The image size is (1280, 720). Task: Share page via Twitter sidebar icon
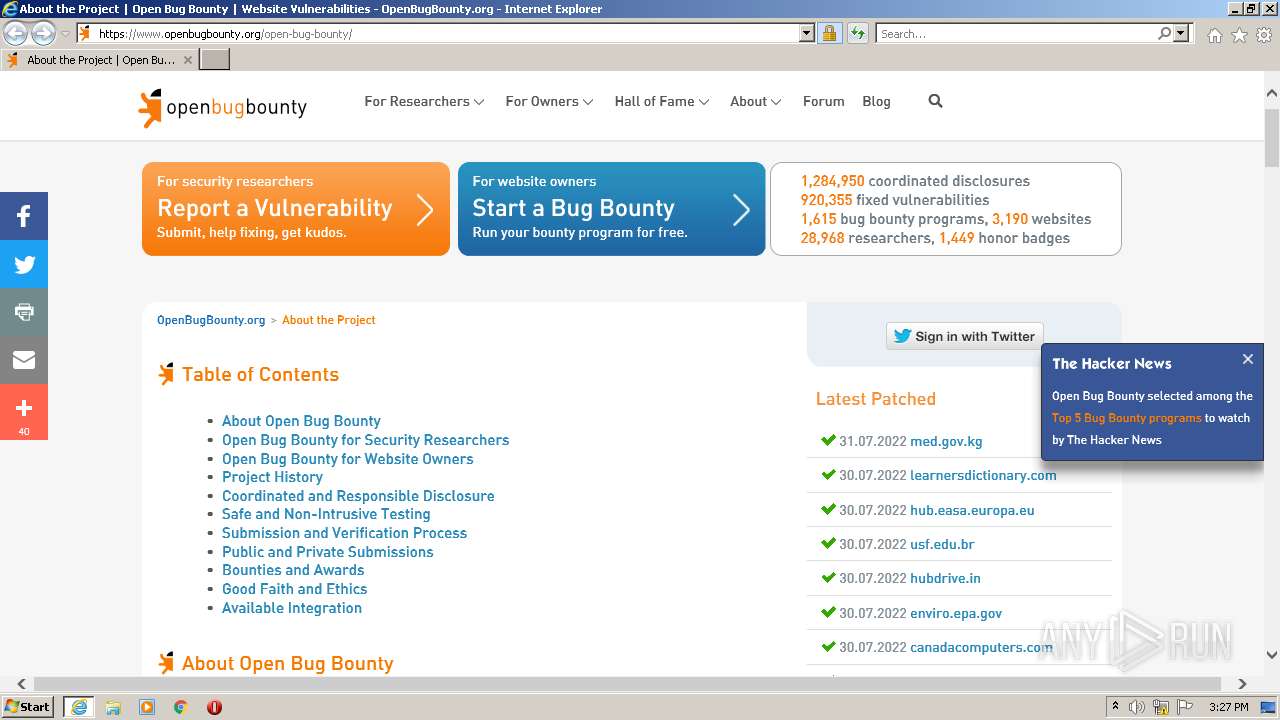click(x=24, y=264)
